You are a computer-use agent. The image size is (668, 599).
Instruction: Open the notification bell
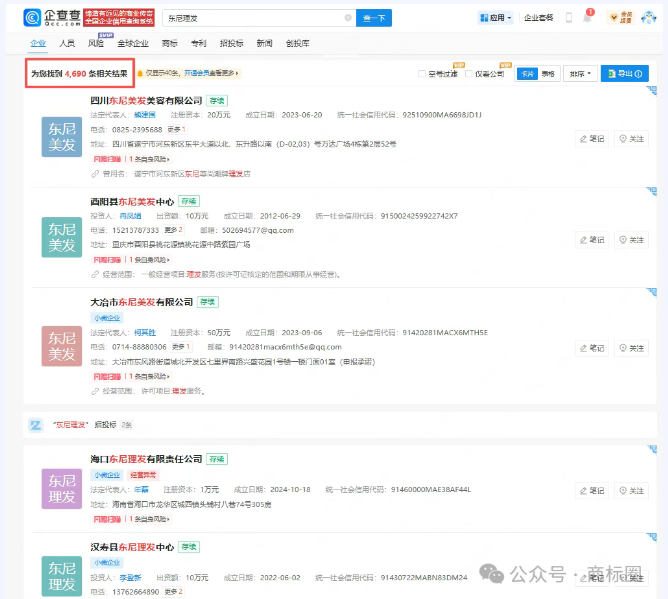588,18
